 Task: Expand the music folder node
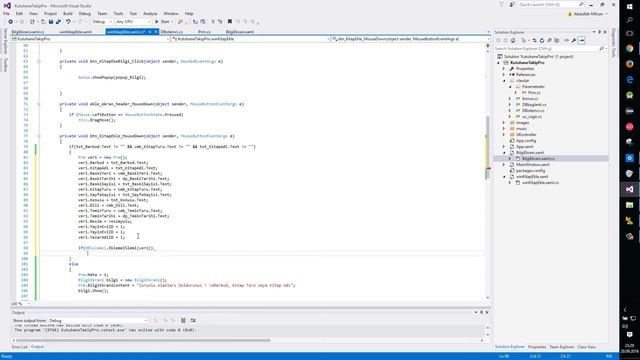pyautogui.click(x=504, y=129)
